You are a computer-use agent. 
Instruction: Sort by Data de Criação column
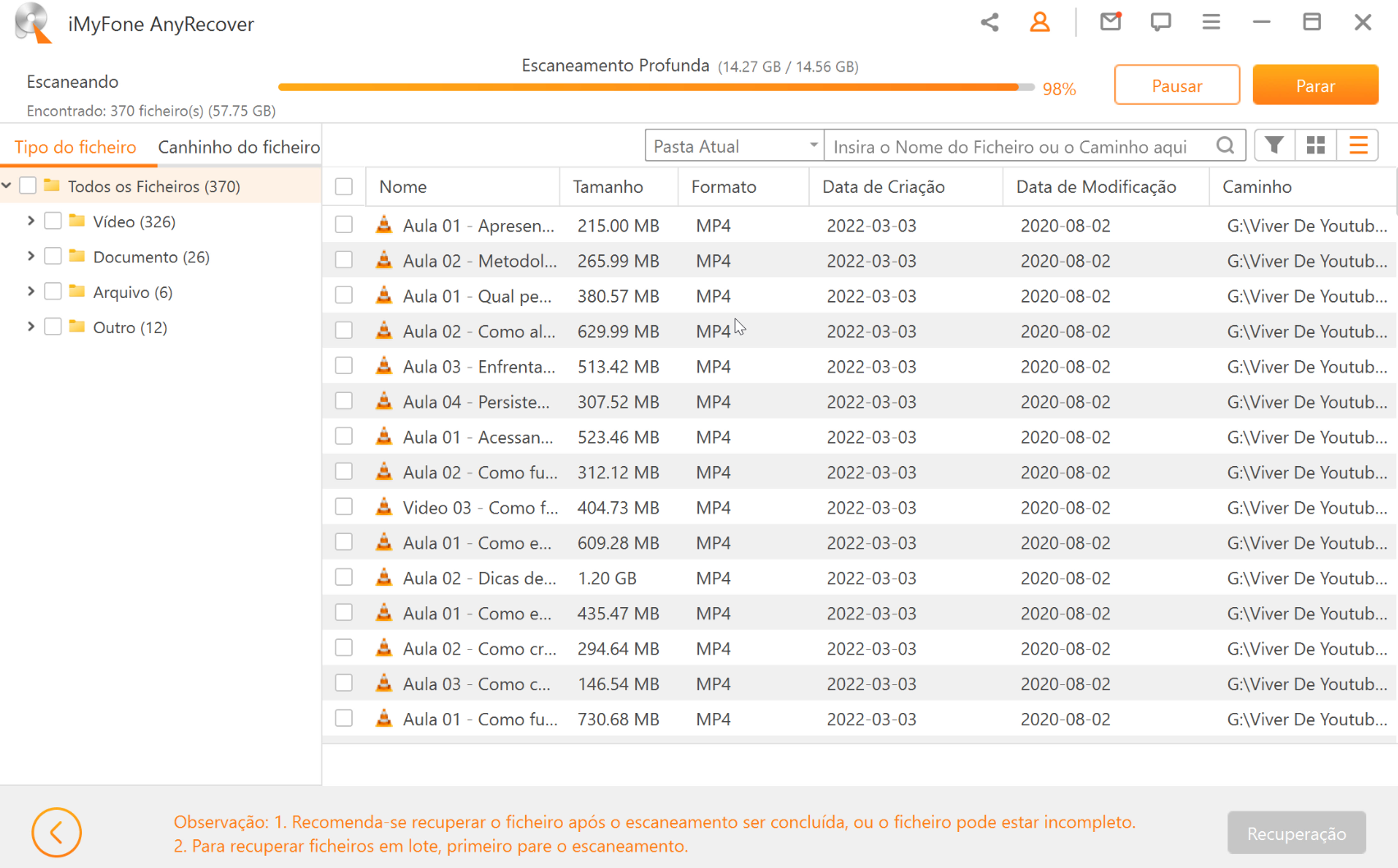click(x=906, y=186)
